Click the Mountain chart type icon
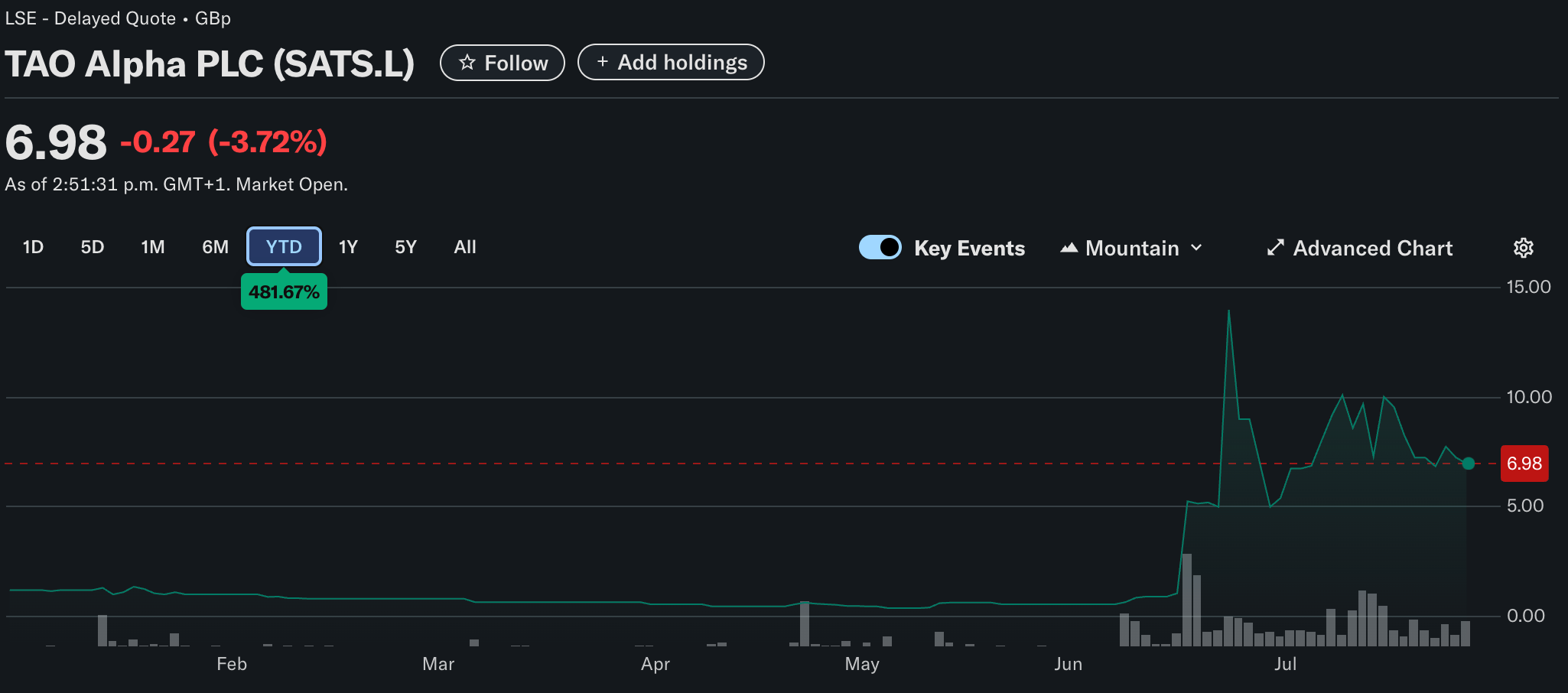 pos(1069,248)
